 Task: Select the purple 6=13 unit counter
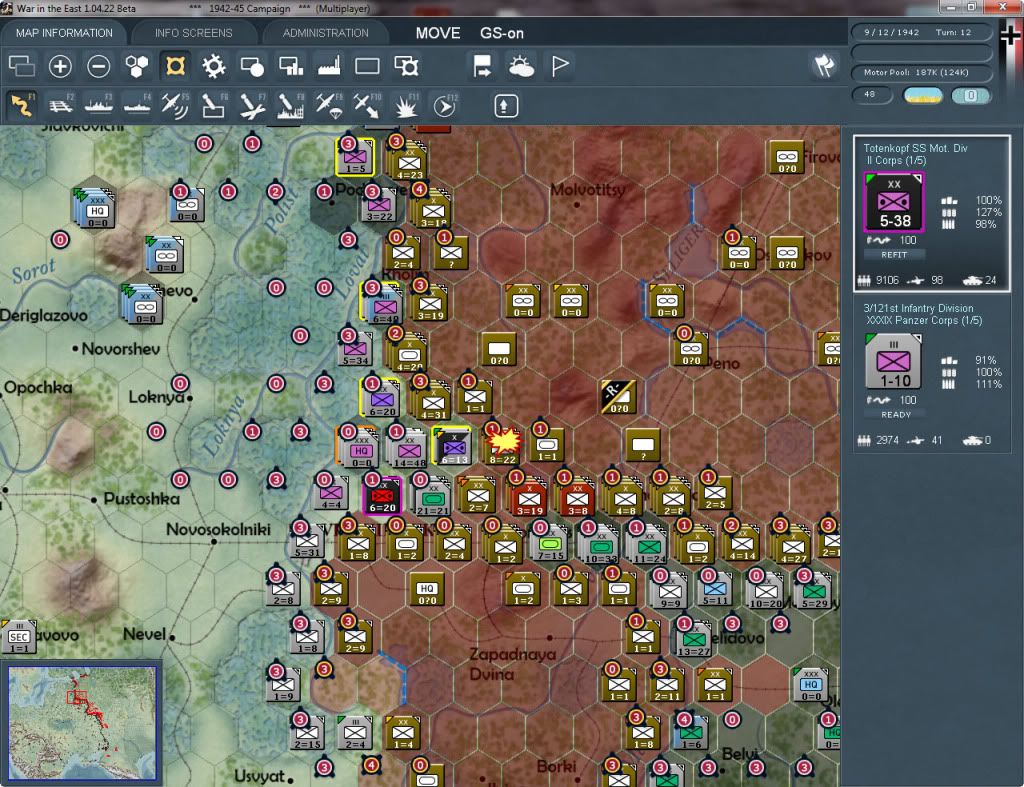[453, 447]
